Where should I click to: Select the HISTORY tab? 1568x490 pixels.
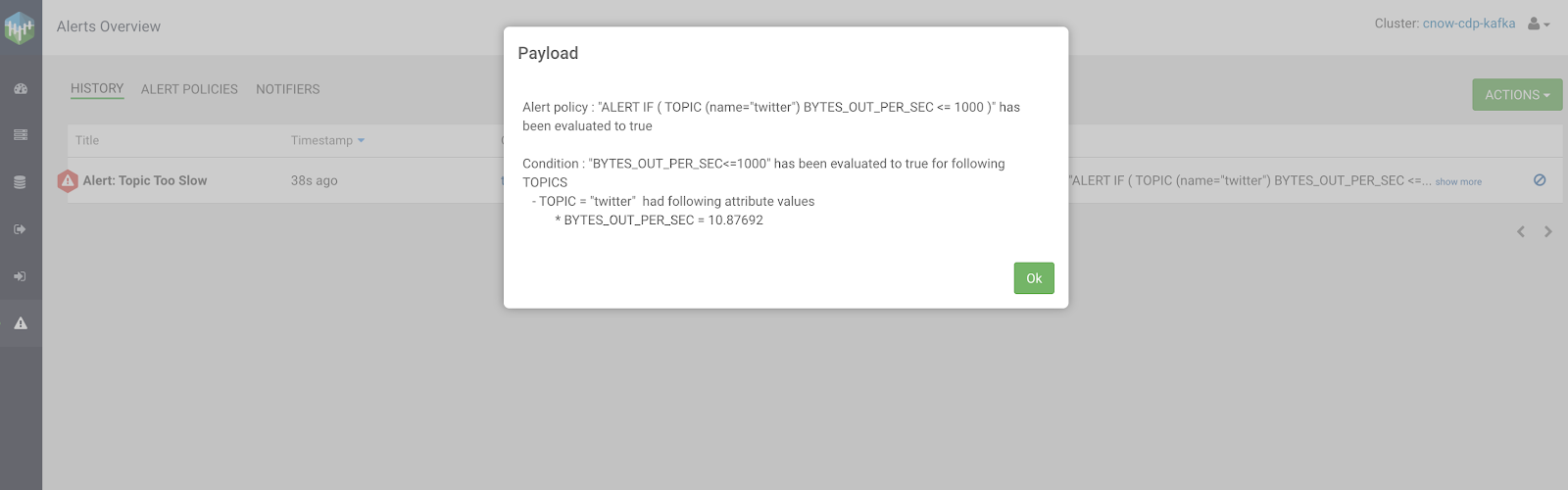[x=97, y=88]
